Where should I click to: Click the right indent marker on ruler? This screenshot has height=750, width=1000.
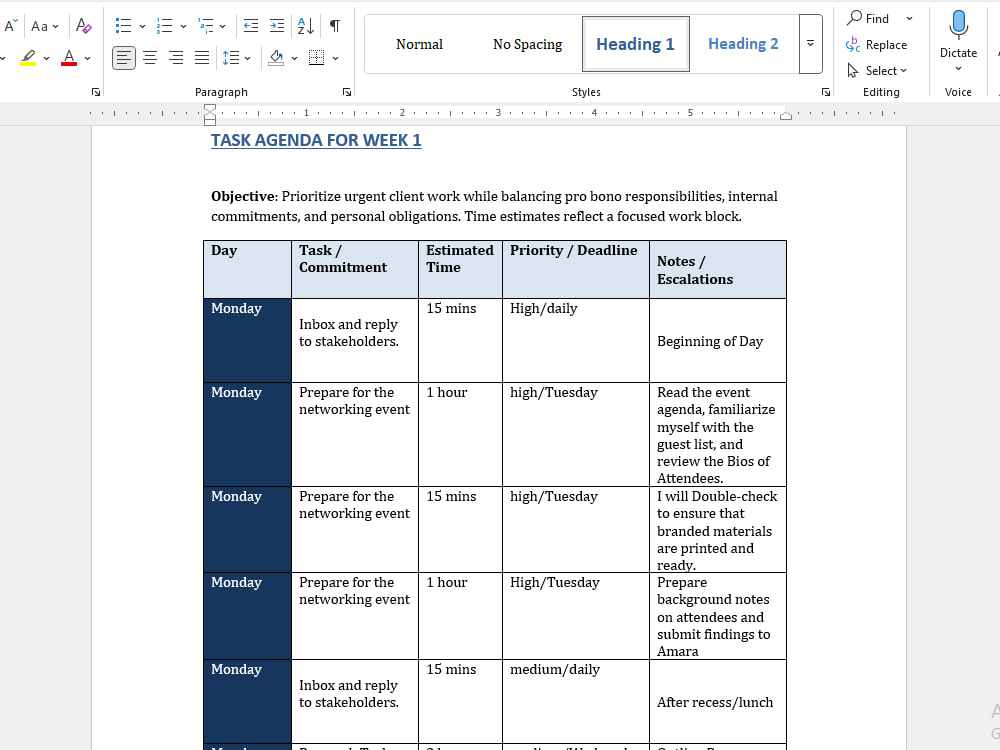786,116
